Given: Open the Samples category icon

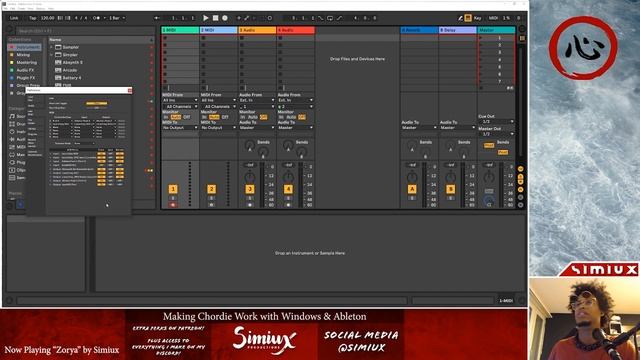Looking at the screenshot, I should click(x=12, y=178).
